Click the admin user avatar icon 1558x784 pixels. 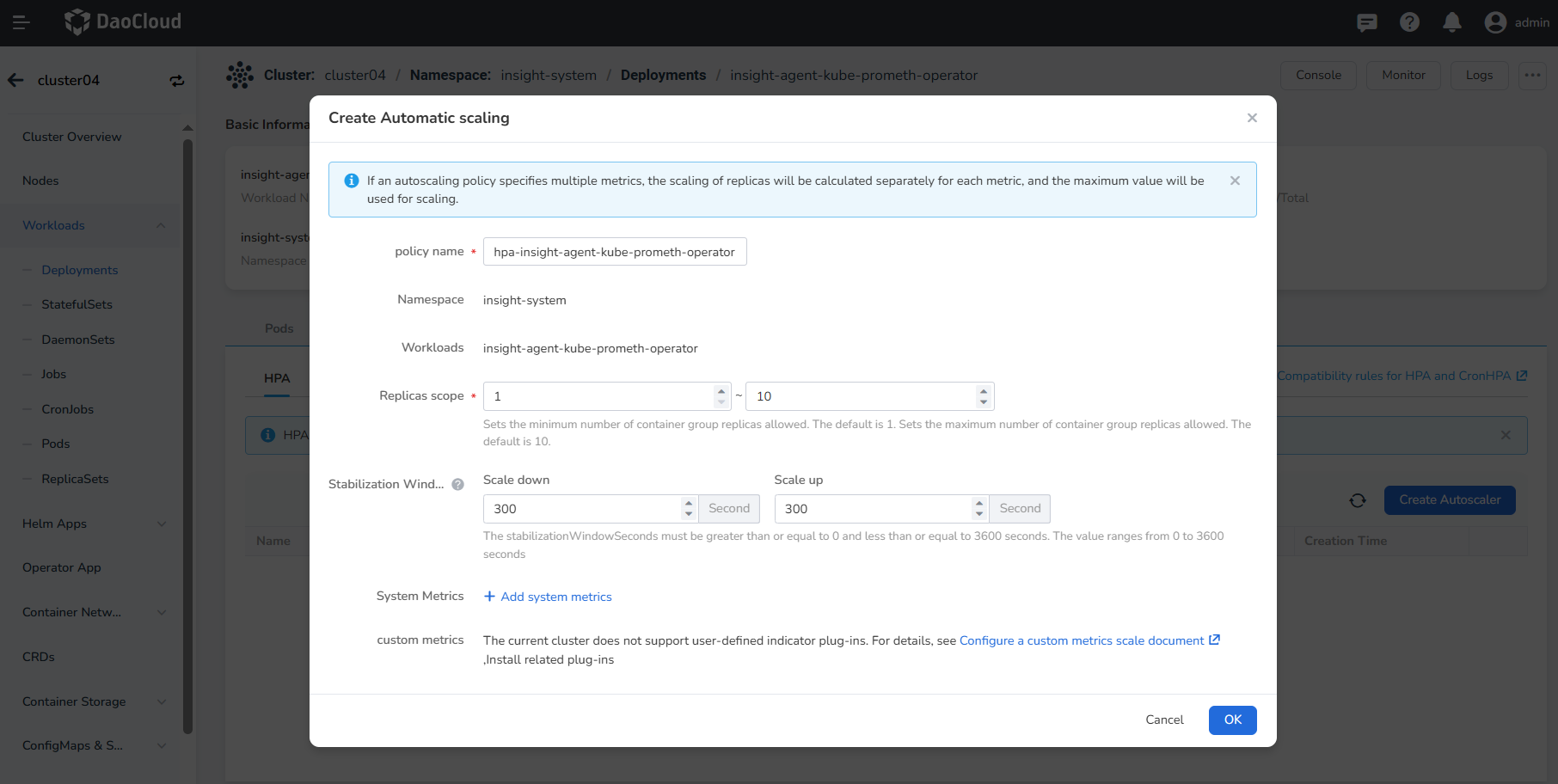pyautogui.click(x=1495, y=22)
